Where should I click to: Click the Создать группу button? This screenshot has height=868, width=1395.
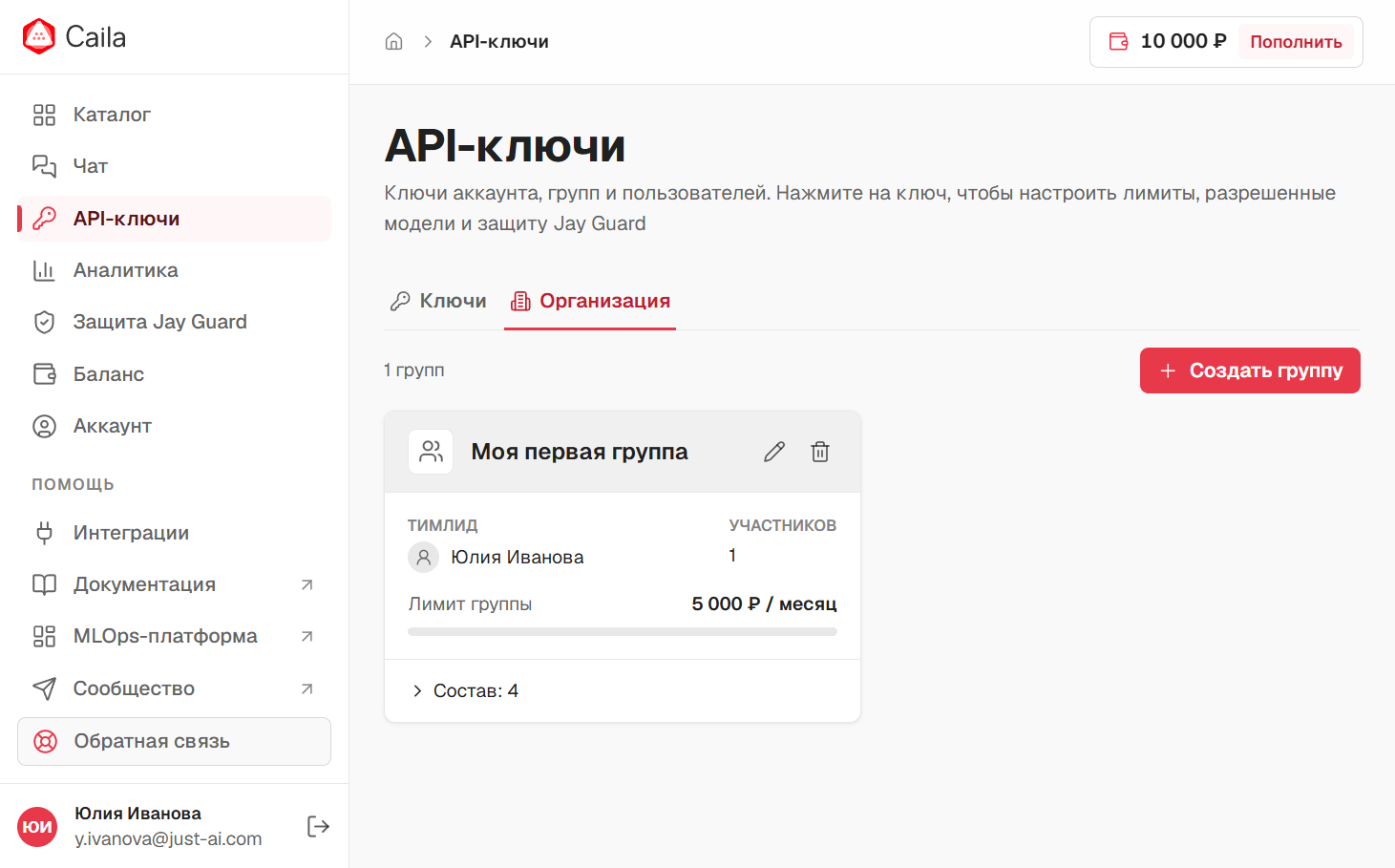1250,370
